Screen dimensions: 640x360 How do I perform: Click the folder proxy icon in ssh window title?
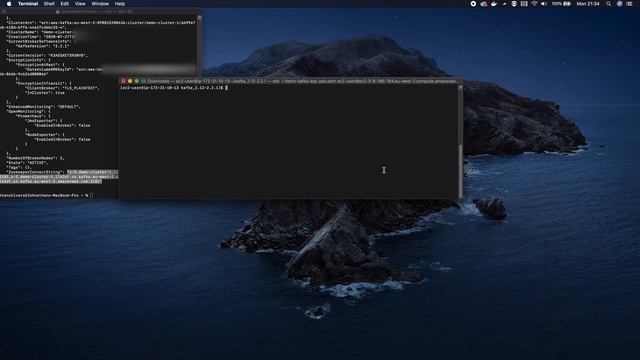(x=144, y=81)
